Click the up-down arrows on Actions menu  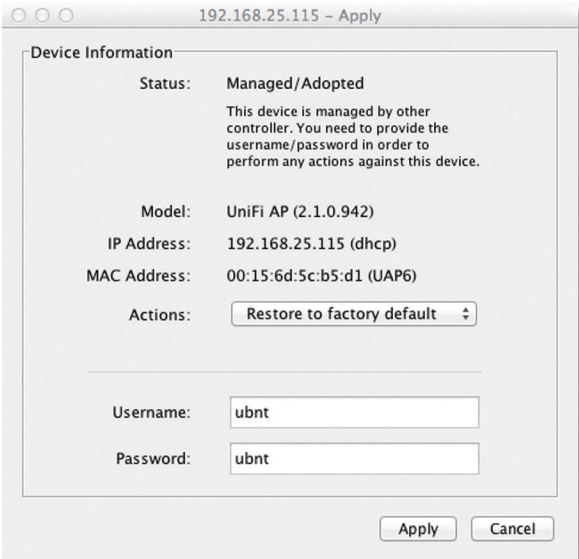(x=466, y=314)
